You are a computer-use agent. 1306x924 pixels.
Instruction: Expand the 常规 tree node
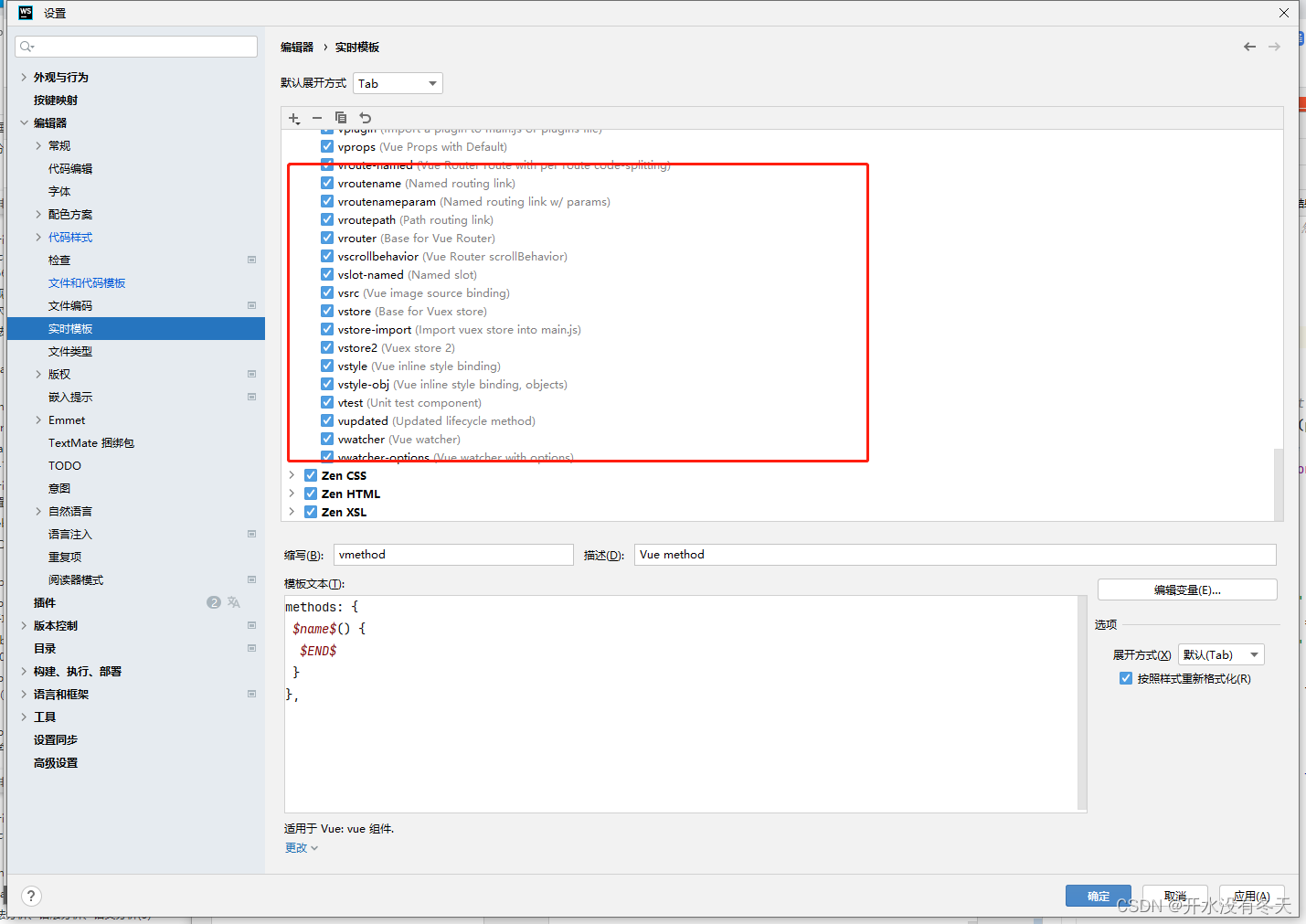(38, 145)
